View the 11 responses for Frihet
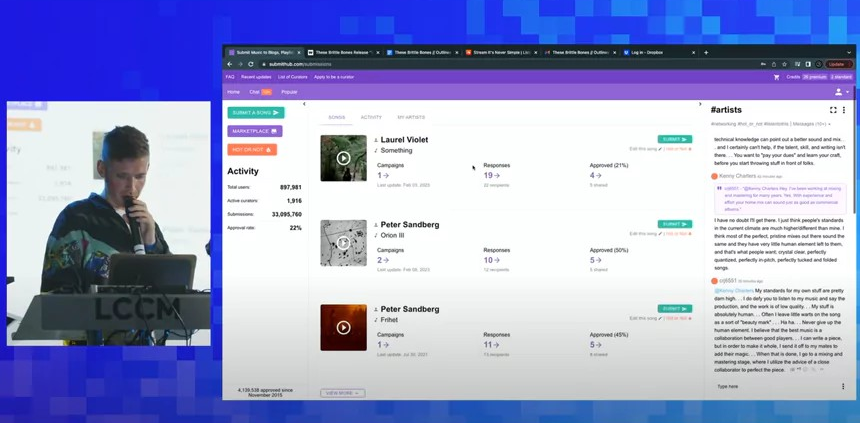 [491, 345]
